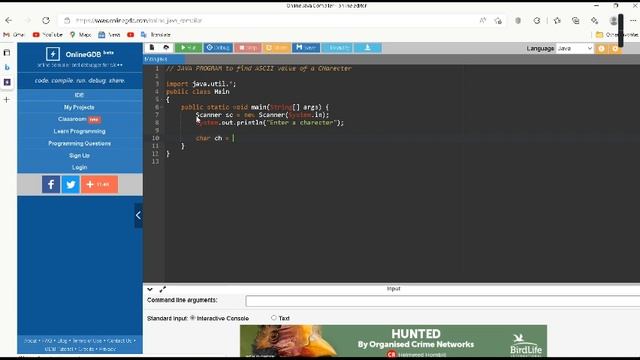Open the orange settings gear icon
The height and width of the screenshot is (360, 640).
click(615, 49)
